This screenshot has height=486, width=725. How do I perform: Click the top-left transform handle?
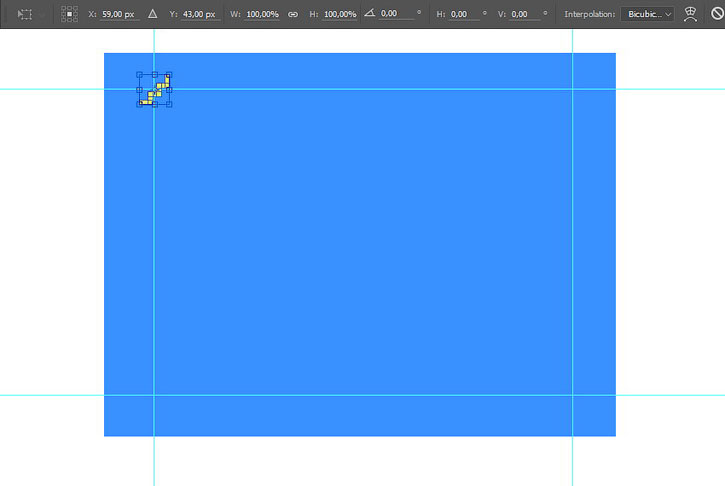pyautogui.click(x=140, y=74)
